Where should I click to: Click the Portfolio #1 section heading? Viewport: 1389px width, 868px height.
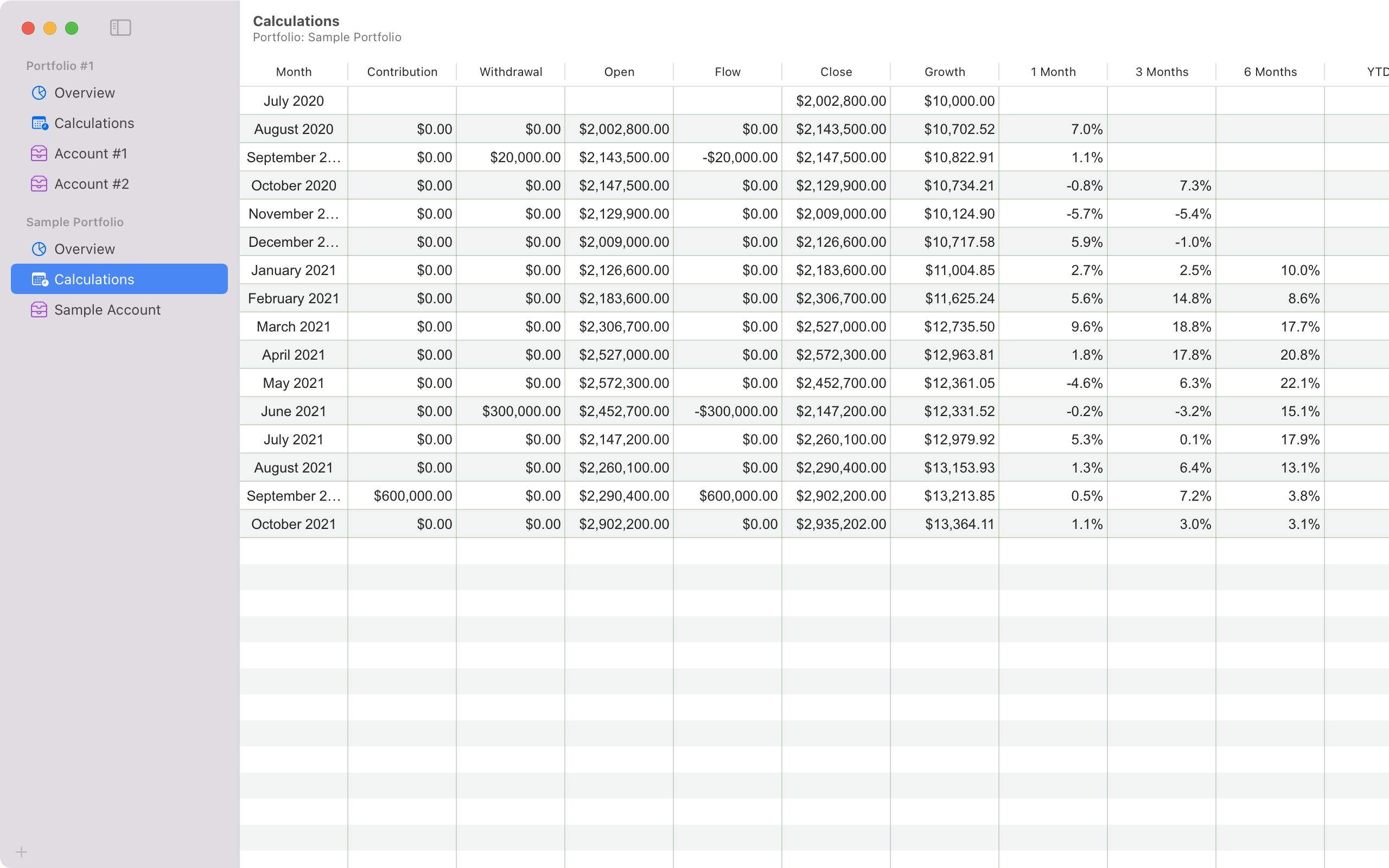tap(60, 66)
